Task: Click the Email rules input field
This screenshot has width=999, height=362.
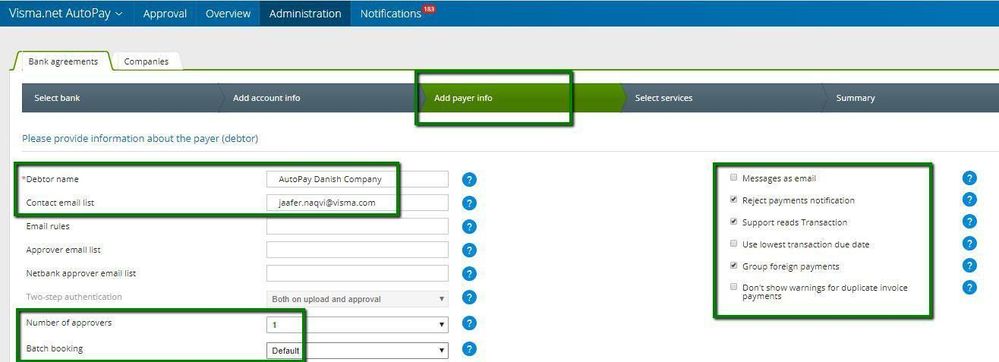Action: pos(357,226)
